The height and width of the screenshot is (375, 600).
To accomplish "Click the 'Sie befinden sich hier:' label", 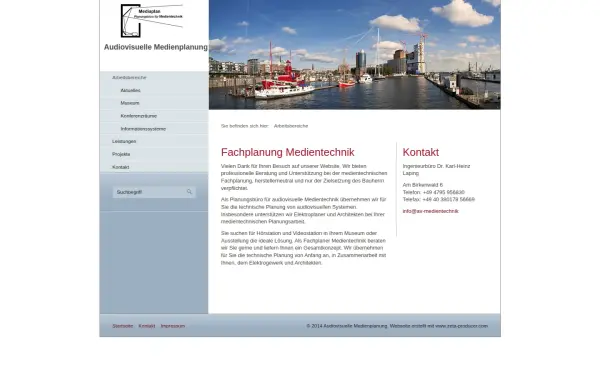I will tap(245, 126).
